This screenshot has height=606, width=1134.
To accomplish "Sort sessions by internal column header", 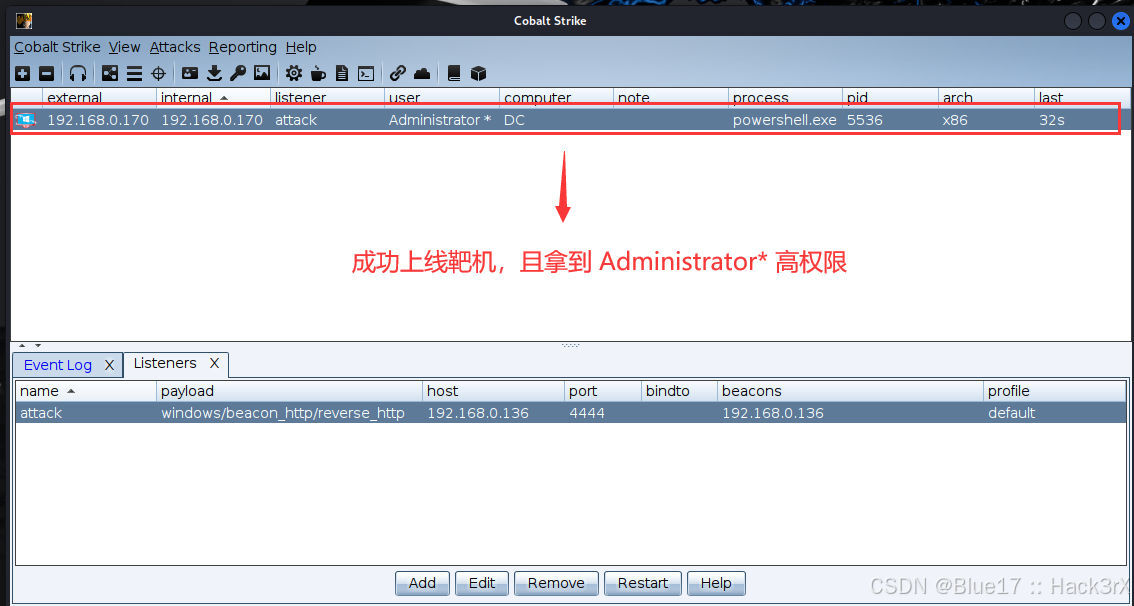I will tap(213, 98).
